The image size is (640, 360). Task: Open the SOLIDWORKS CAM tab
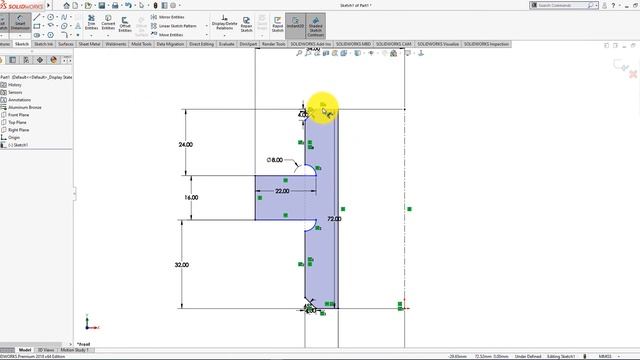click(x=394, y=44)
